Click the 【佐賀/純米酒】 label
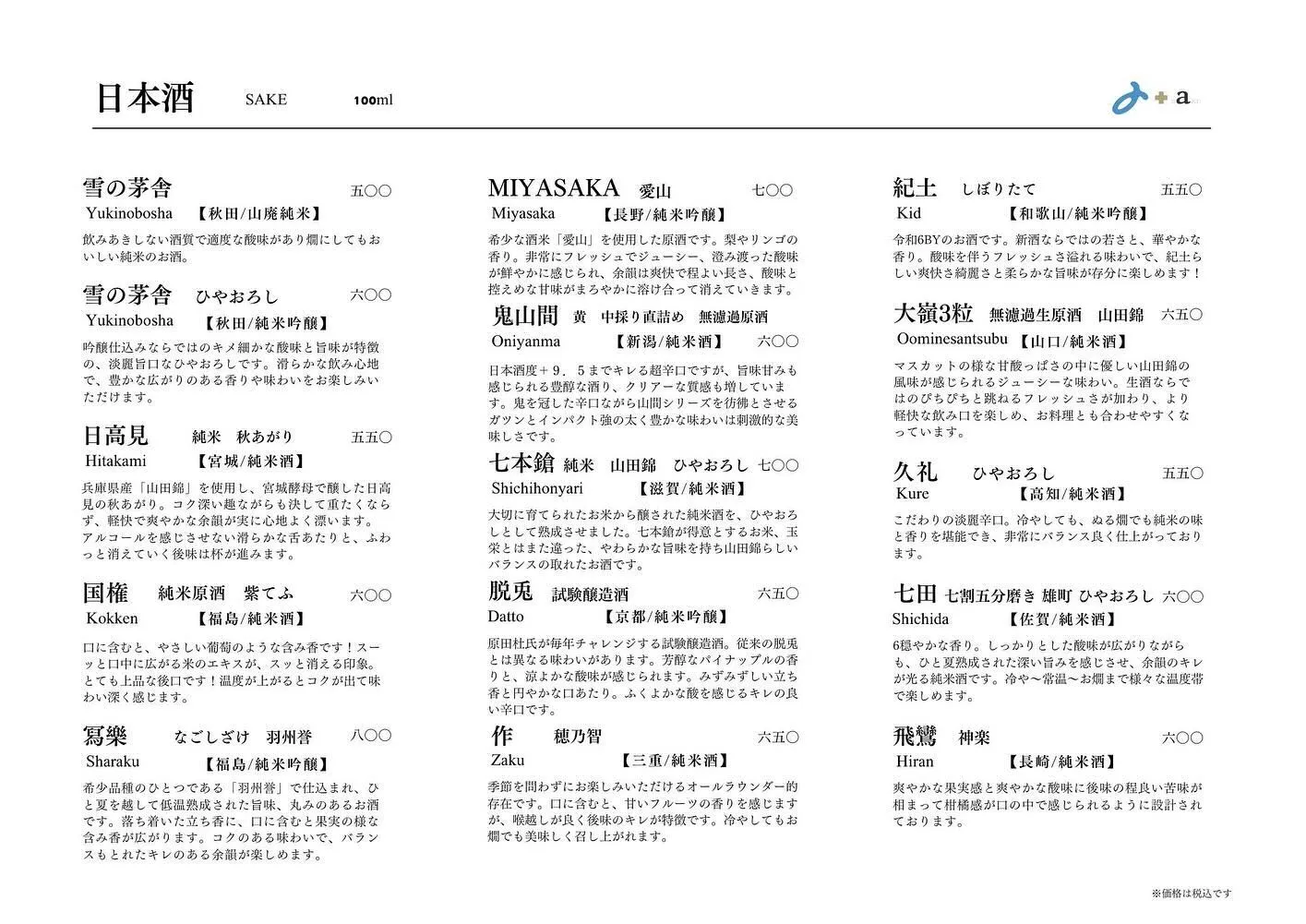 pyautogui.click(x=1064, y=619)
